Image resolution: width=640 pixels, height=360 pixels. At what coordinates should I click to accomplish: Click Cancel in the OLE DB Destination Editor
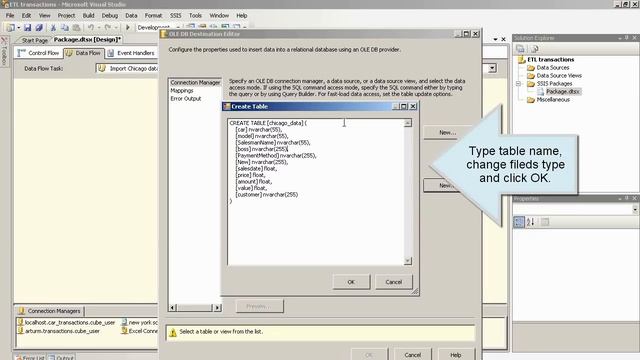[413, 355]
